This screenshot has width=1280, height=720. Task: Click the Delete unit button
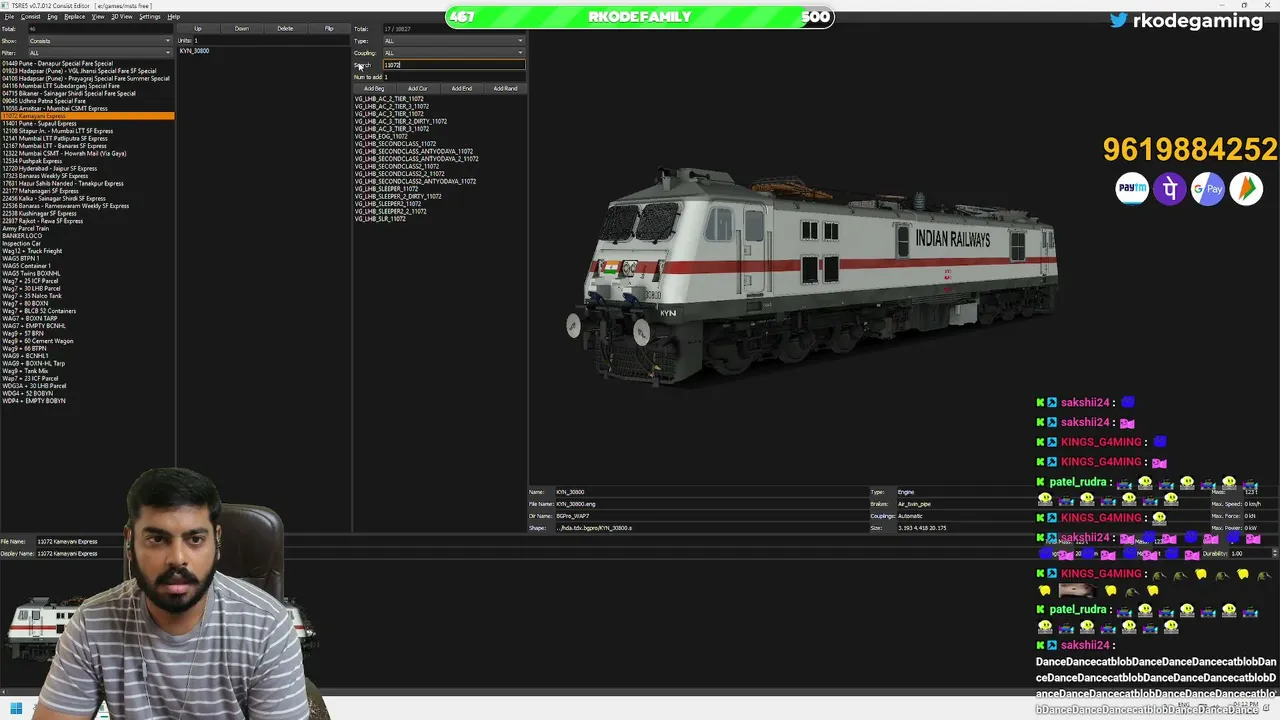[286, 28]
